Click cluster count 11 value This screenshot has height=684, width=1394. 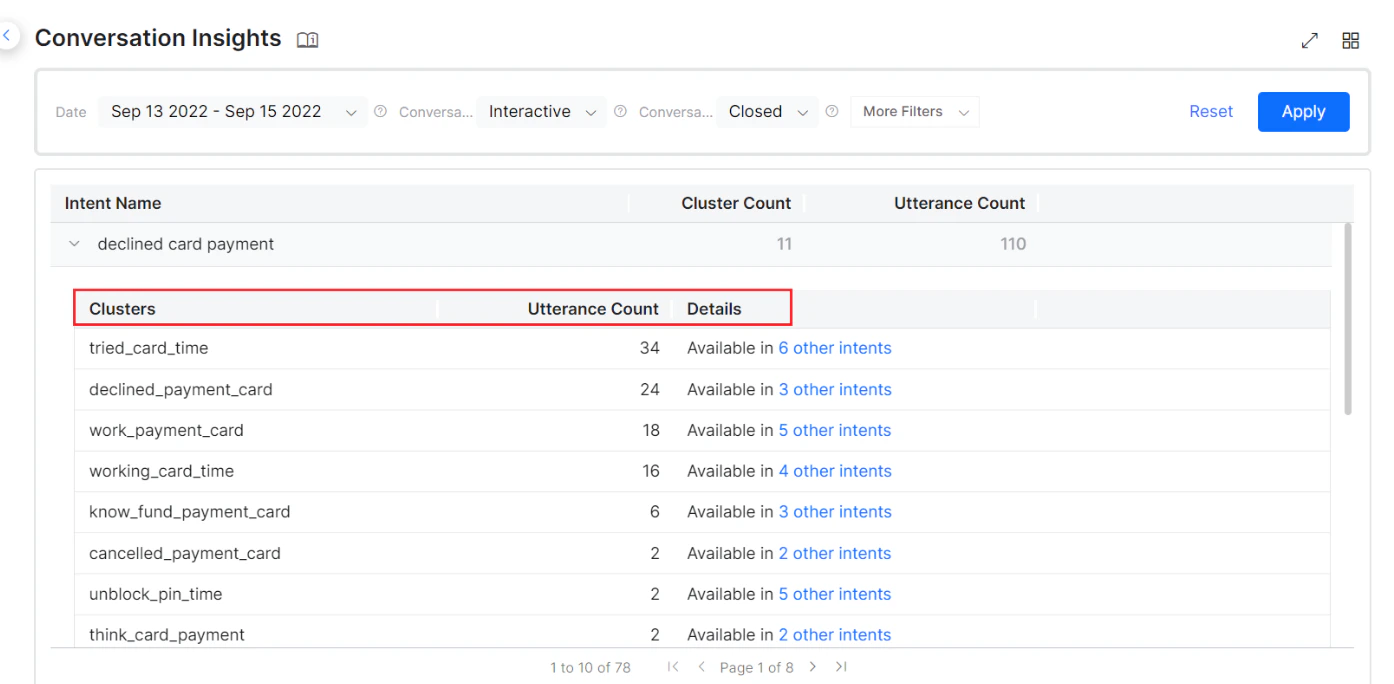click(784, 244)
